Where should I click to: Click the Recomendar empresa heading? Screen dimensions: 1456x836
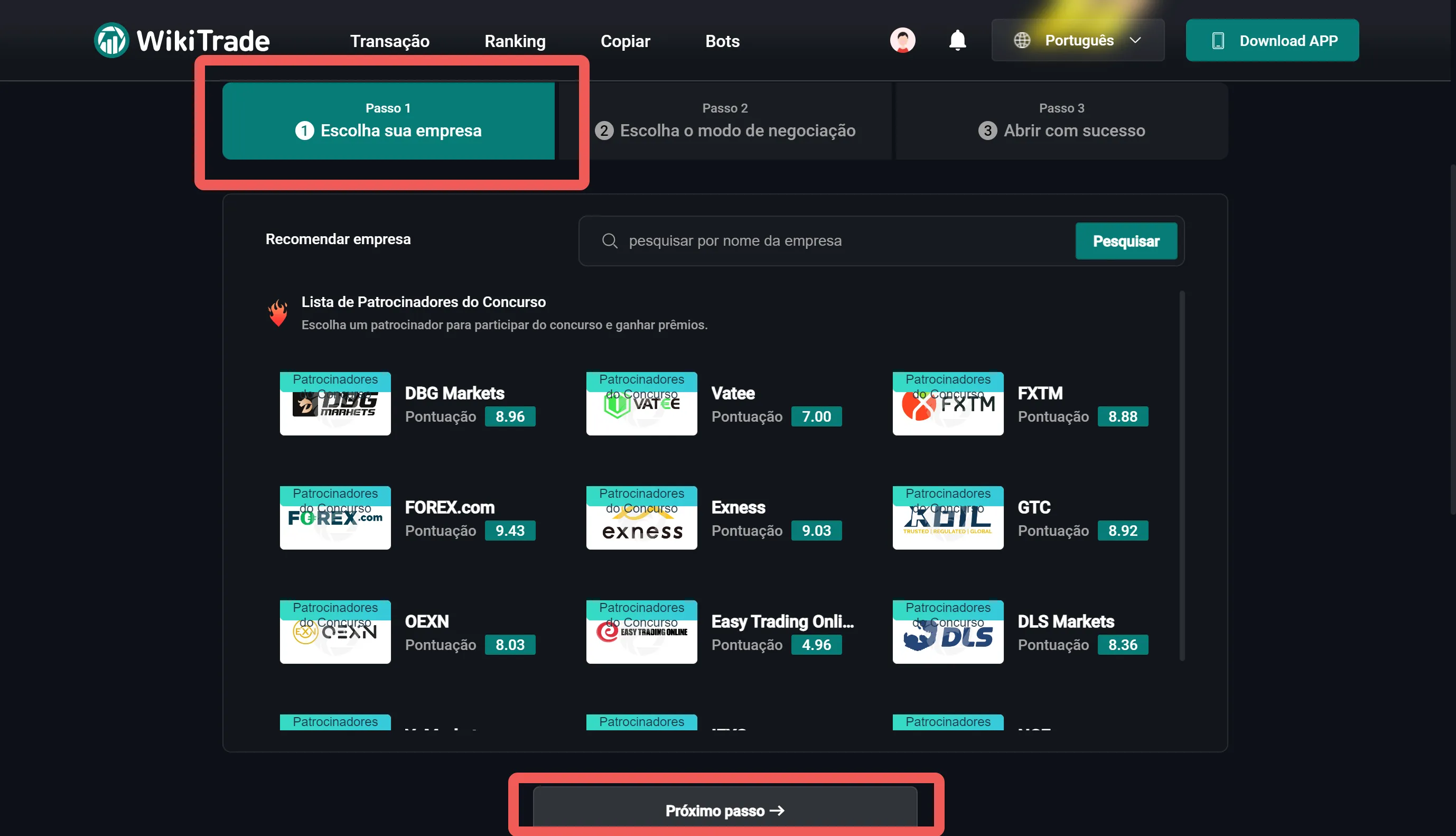(338, 239)
